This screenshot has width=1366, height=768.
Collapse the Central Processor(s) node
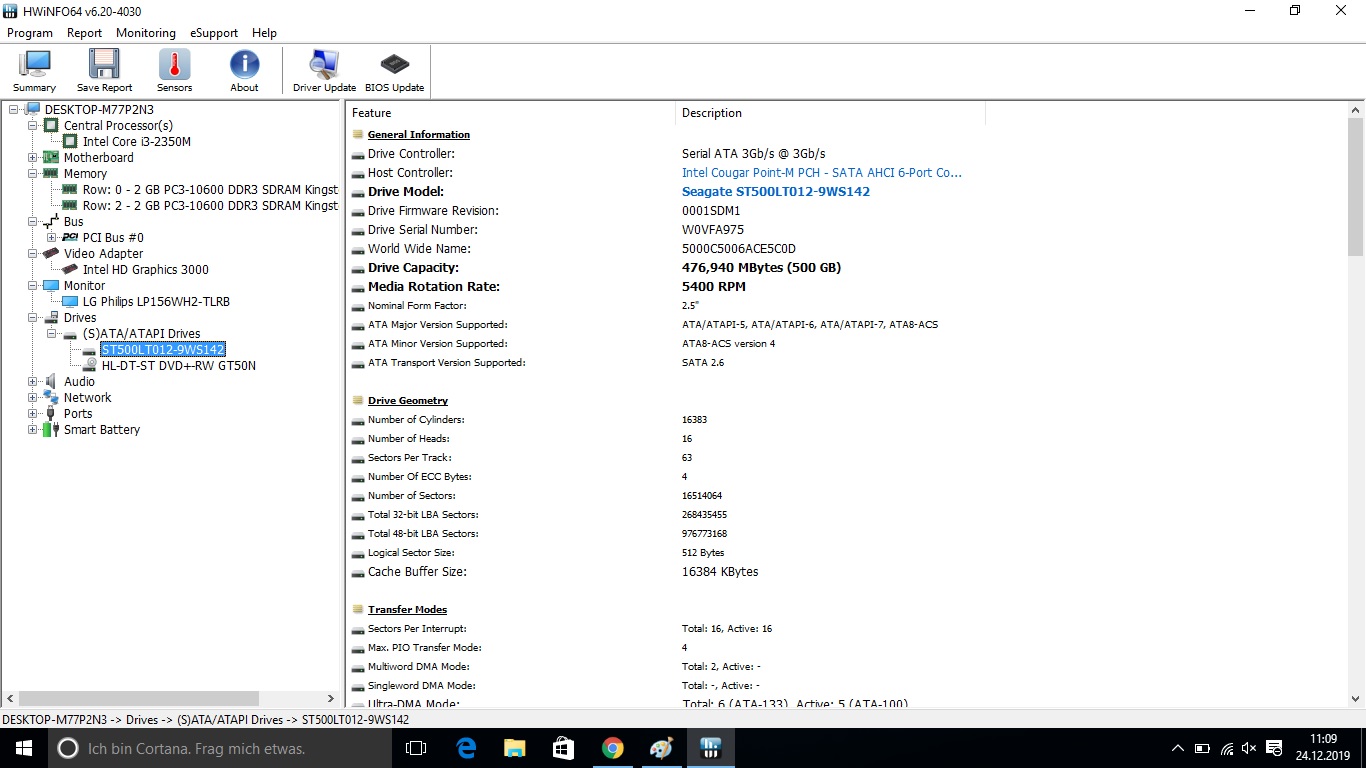[x=32, y=126]
